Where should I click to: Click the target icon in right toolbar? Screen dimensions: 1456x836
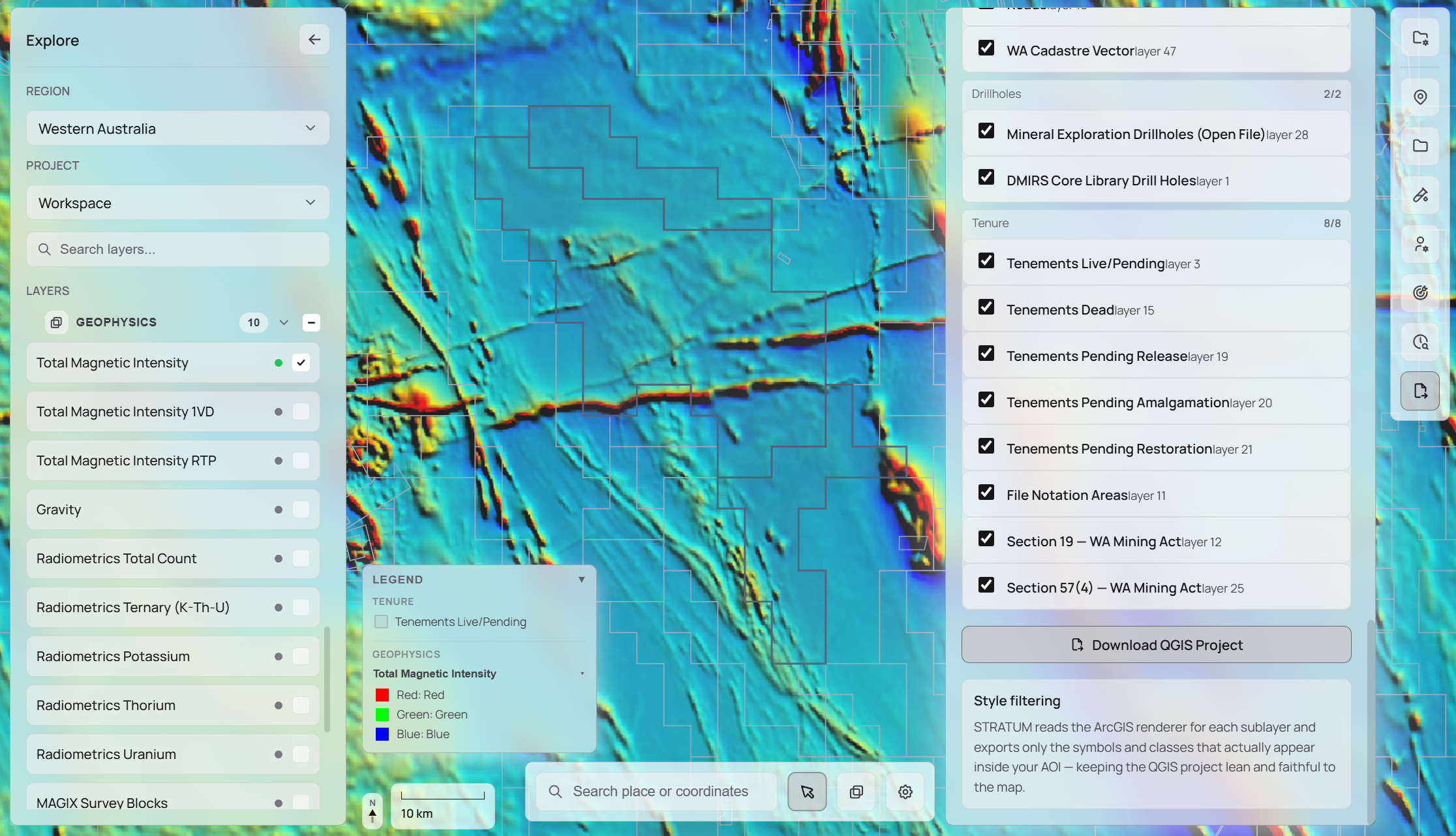point(1420,292)
